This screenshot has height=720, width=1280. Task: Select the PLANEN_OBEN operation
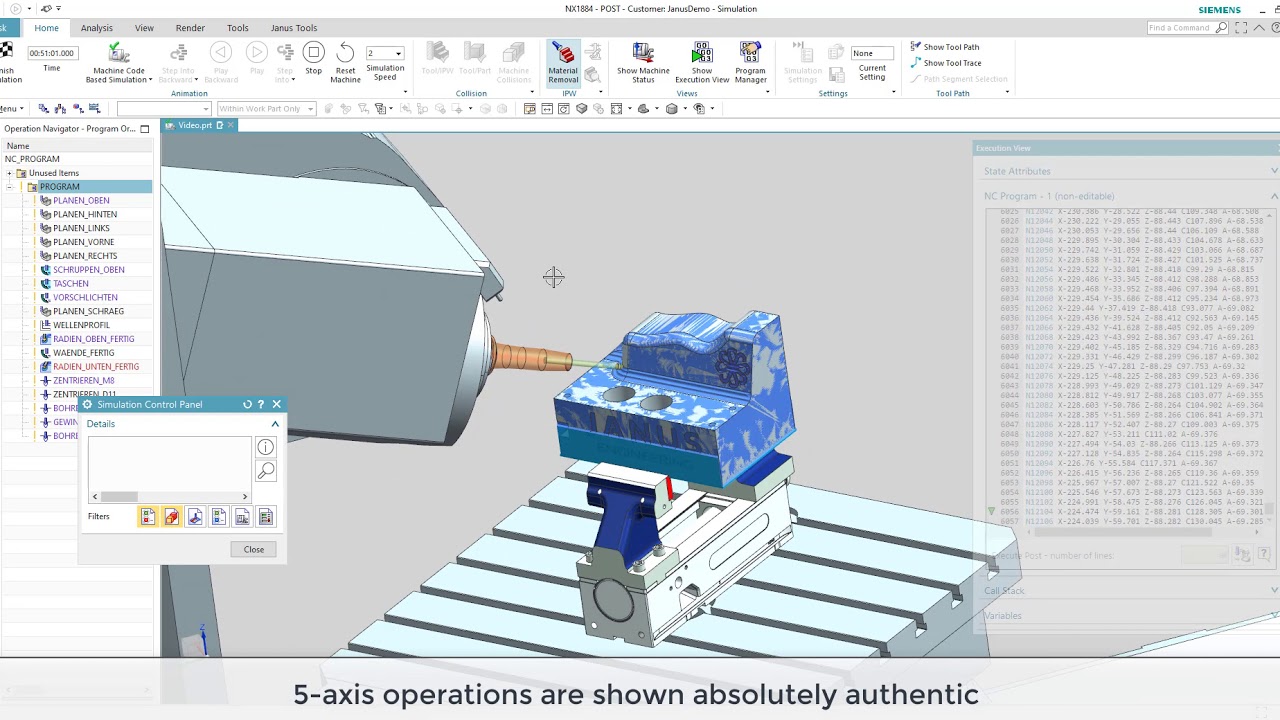(81, 200)
